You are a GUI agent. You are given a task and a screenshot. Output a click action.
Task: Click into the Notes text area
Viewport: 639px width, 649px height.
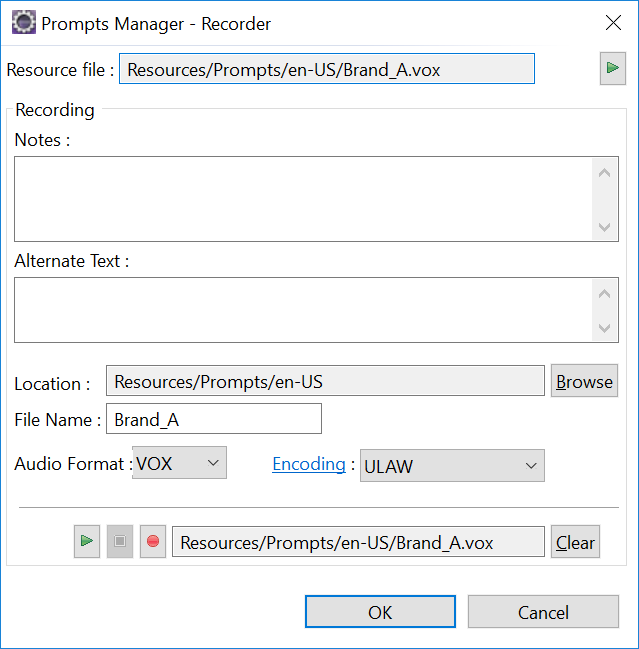click(303, 199)
